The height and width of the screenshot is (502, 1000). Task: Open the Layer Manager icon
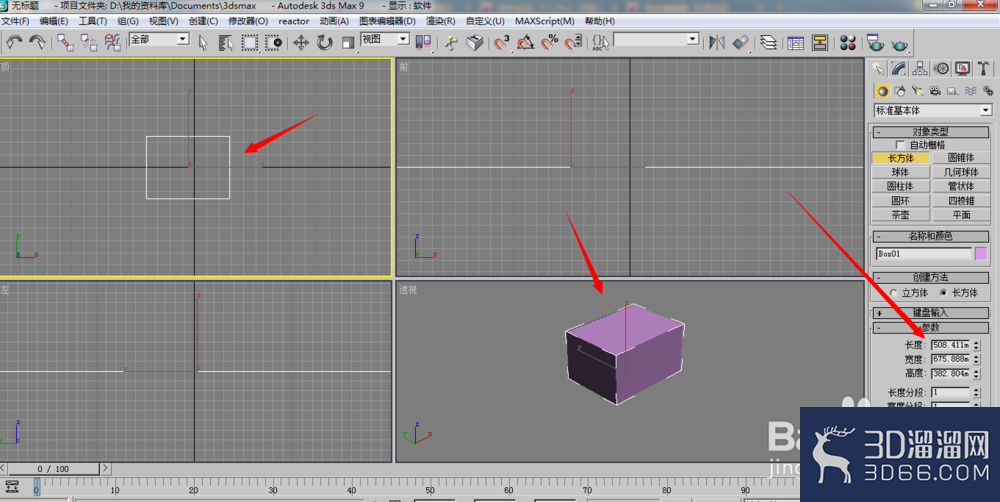click(x=768, y=43)
